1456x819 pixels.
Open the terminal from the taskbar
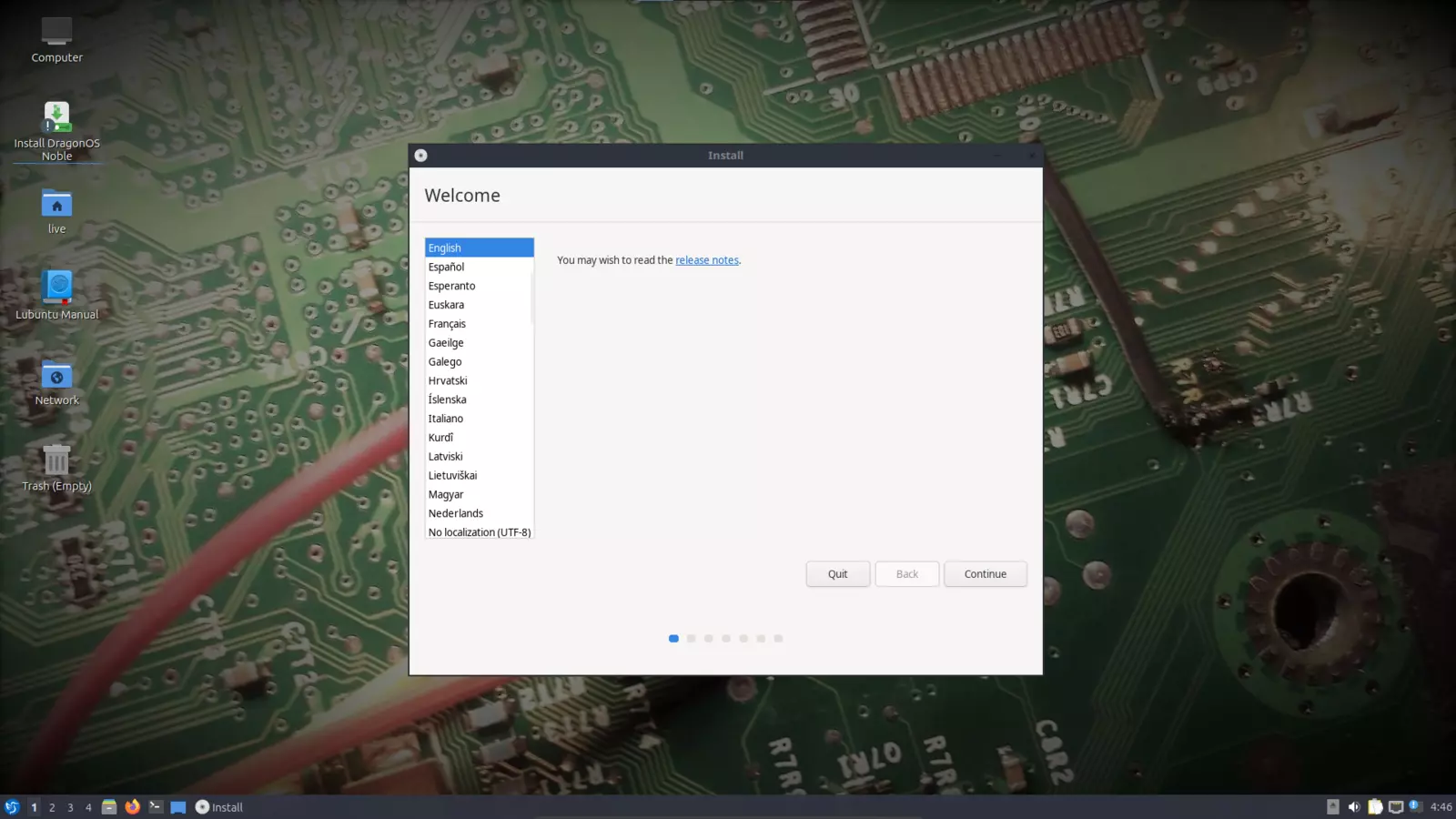(x=156, y=807)
